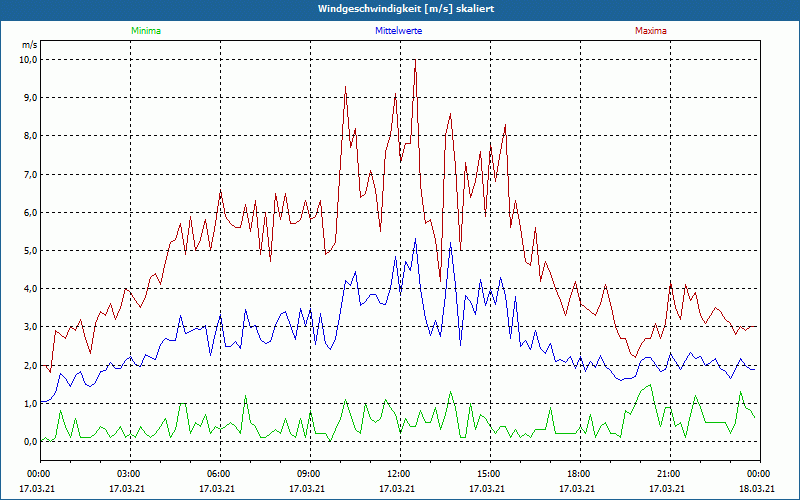Select the 12:00 time axis label
The image size is (800, 500).
(x=399, y=474)
